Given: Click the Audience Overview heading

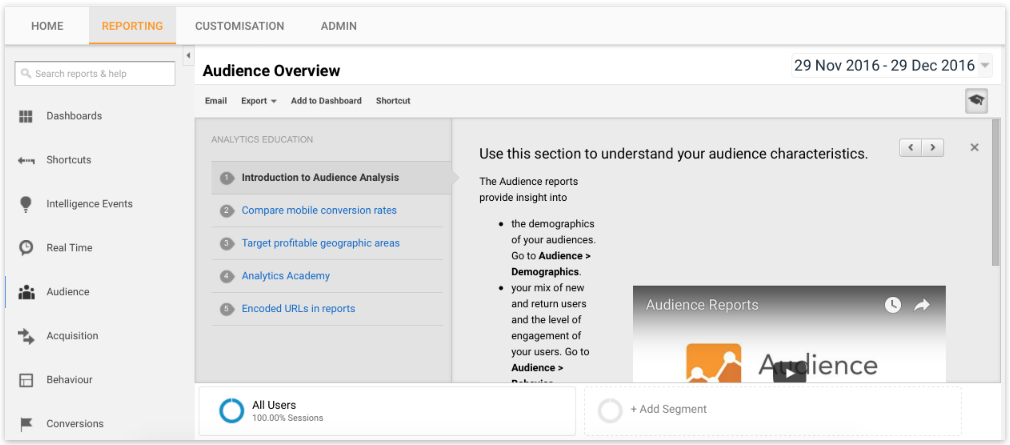Looking at the screenshot, I should pos(271,71).
